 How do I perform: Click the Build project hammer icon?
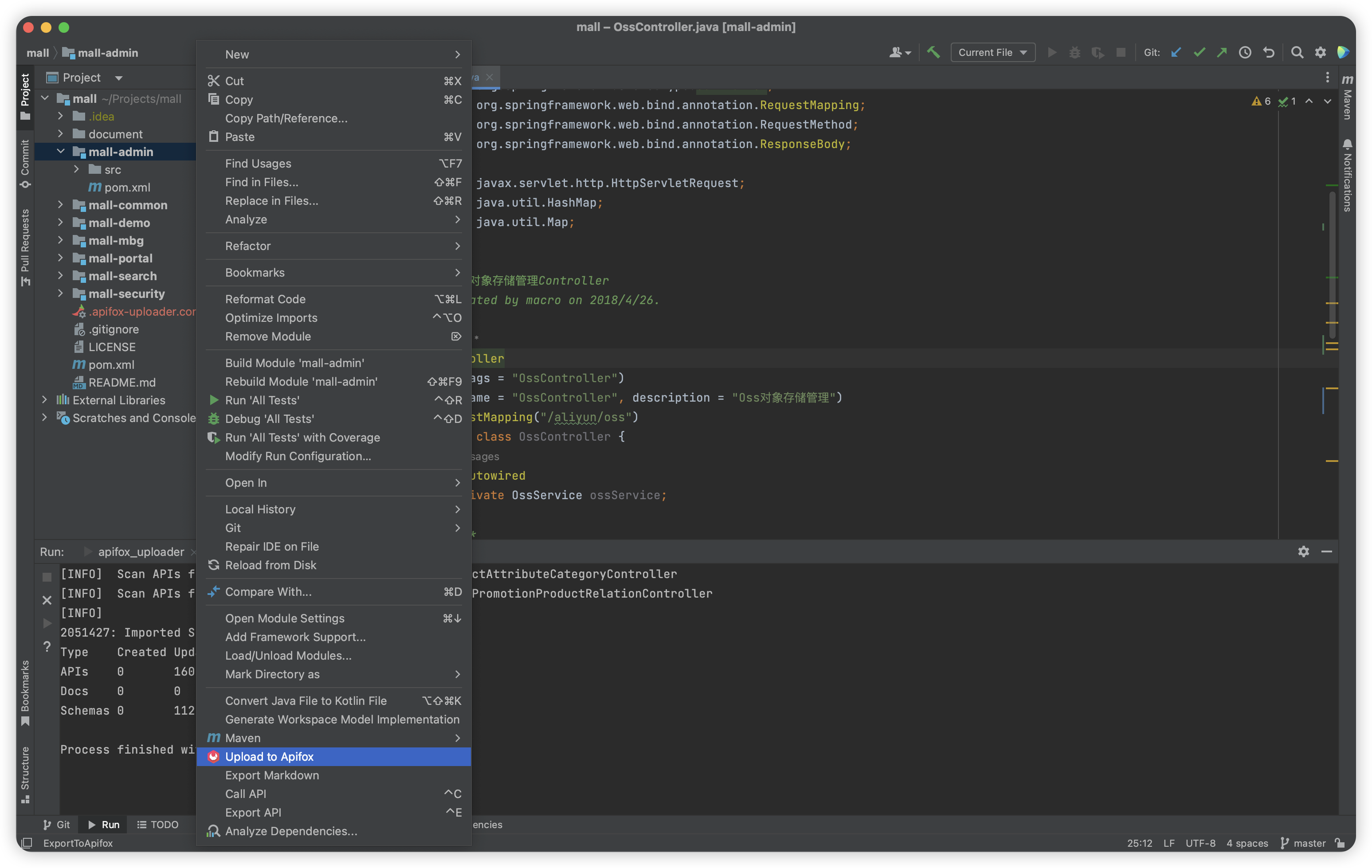pyautogui.click(x=933, y=52)
